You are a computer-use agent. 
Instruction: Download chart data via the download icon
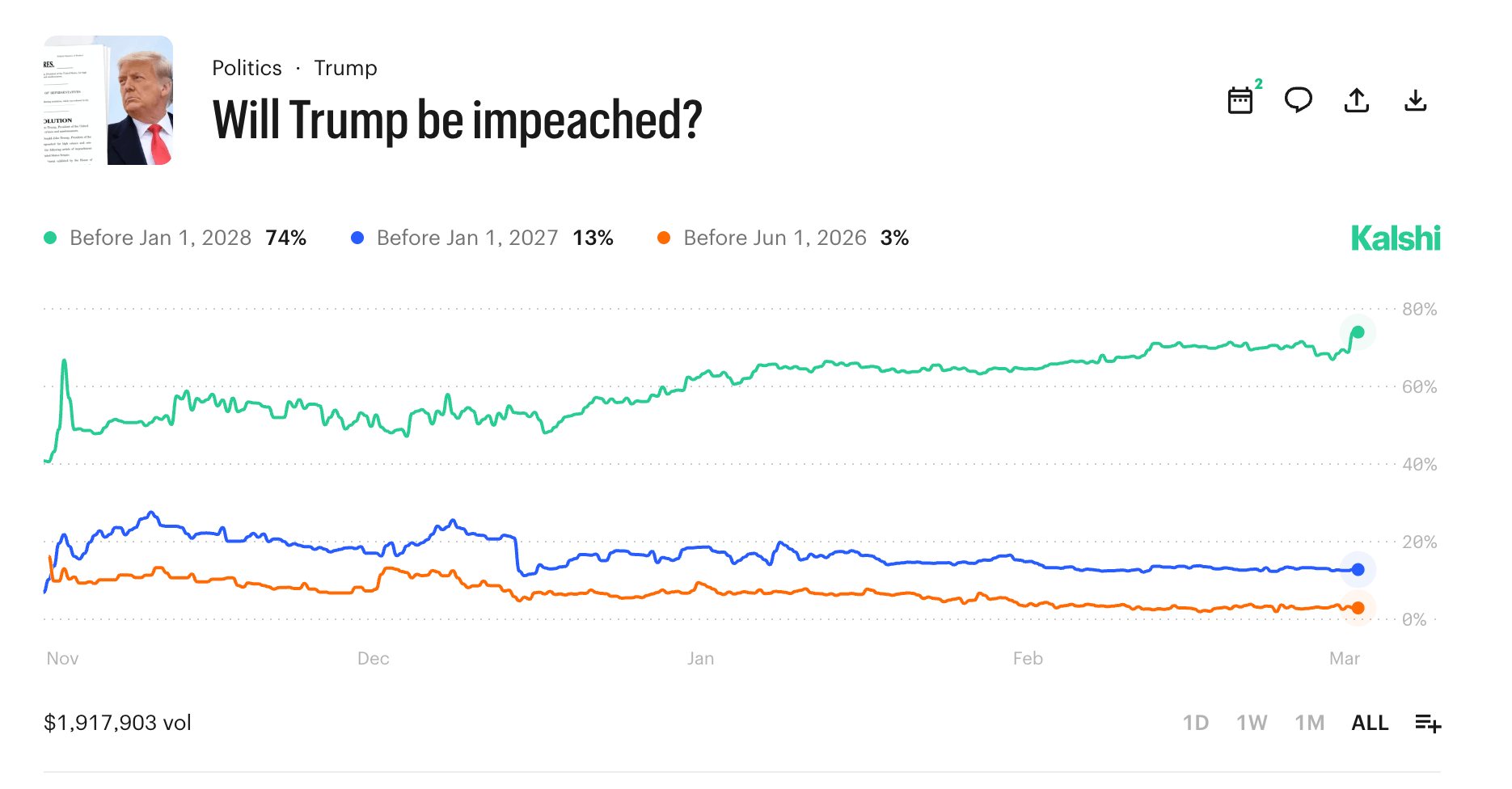1415,99
